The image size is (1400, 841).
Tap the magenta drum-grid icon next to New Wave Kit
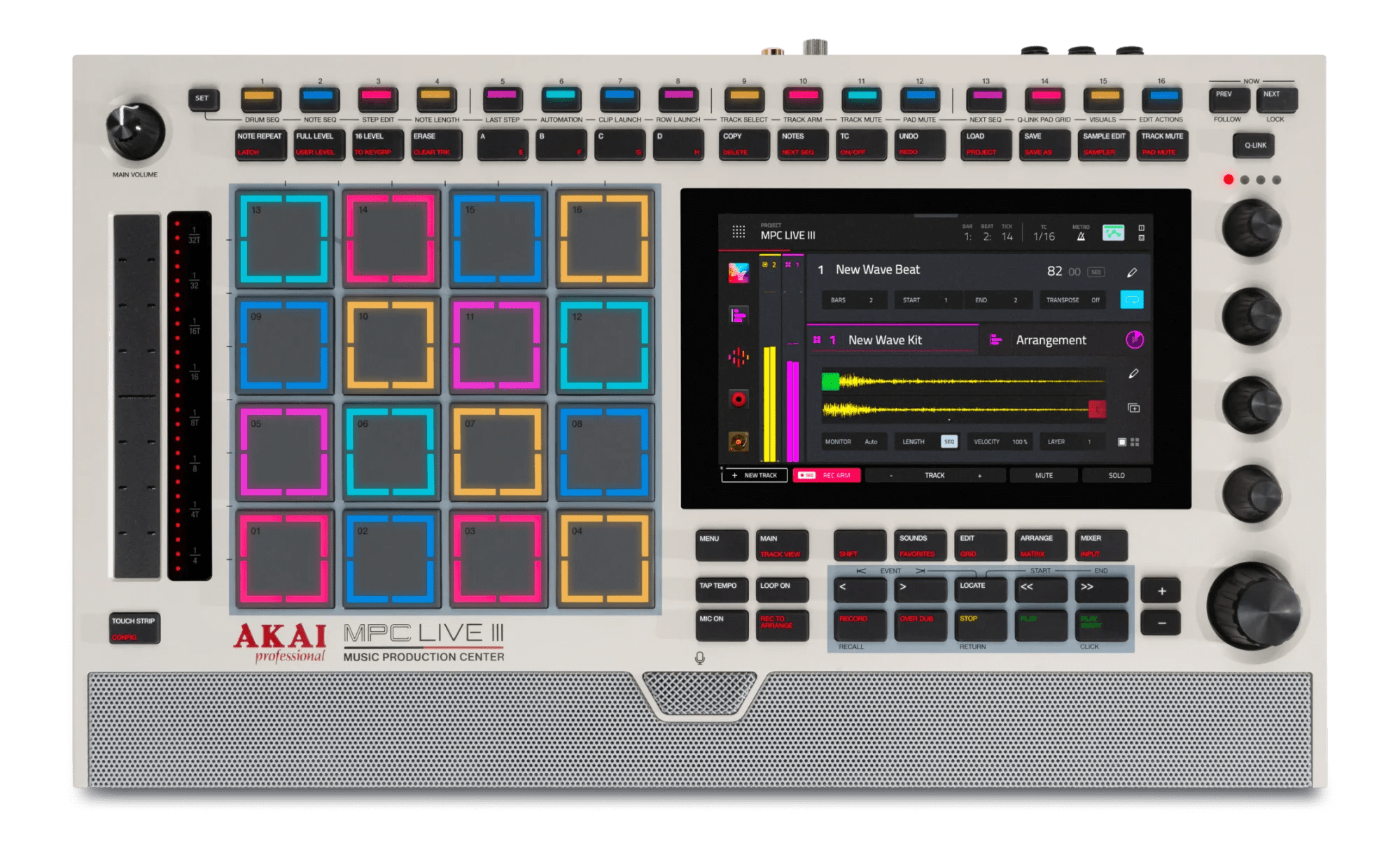817,340
